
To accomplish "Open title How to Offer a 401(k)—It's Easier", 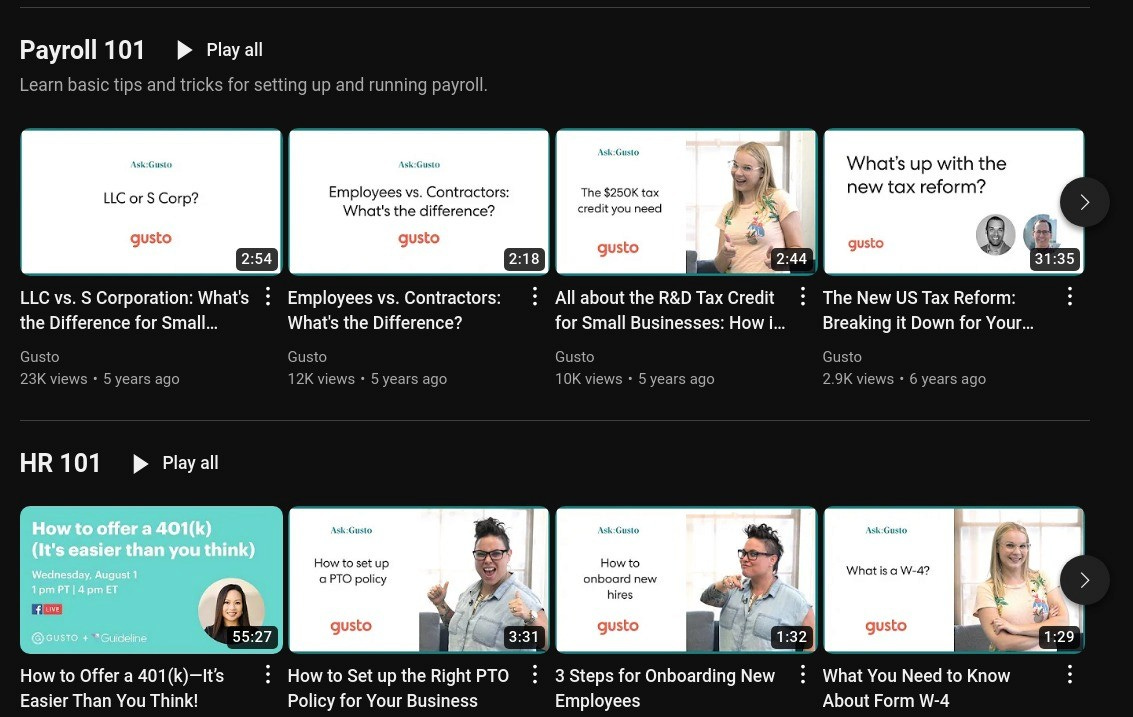I will tap(122, 688).
